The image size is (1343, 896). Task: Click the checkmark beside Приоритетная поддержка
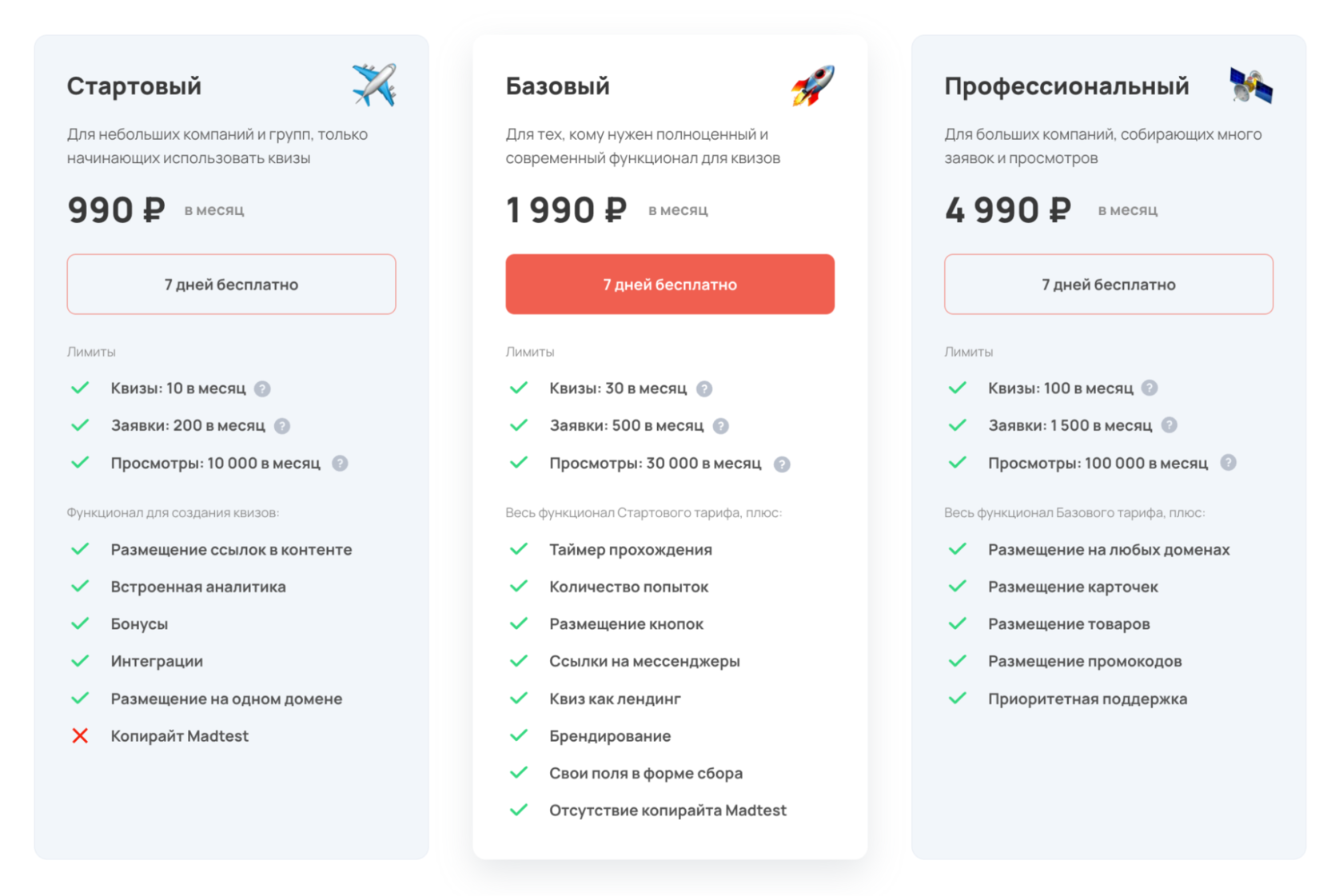[x=956, y=699]
